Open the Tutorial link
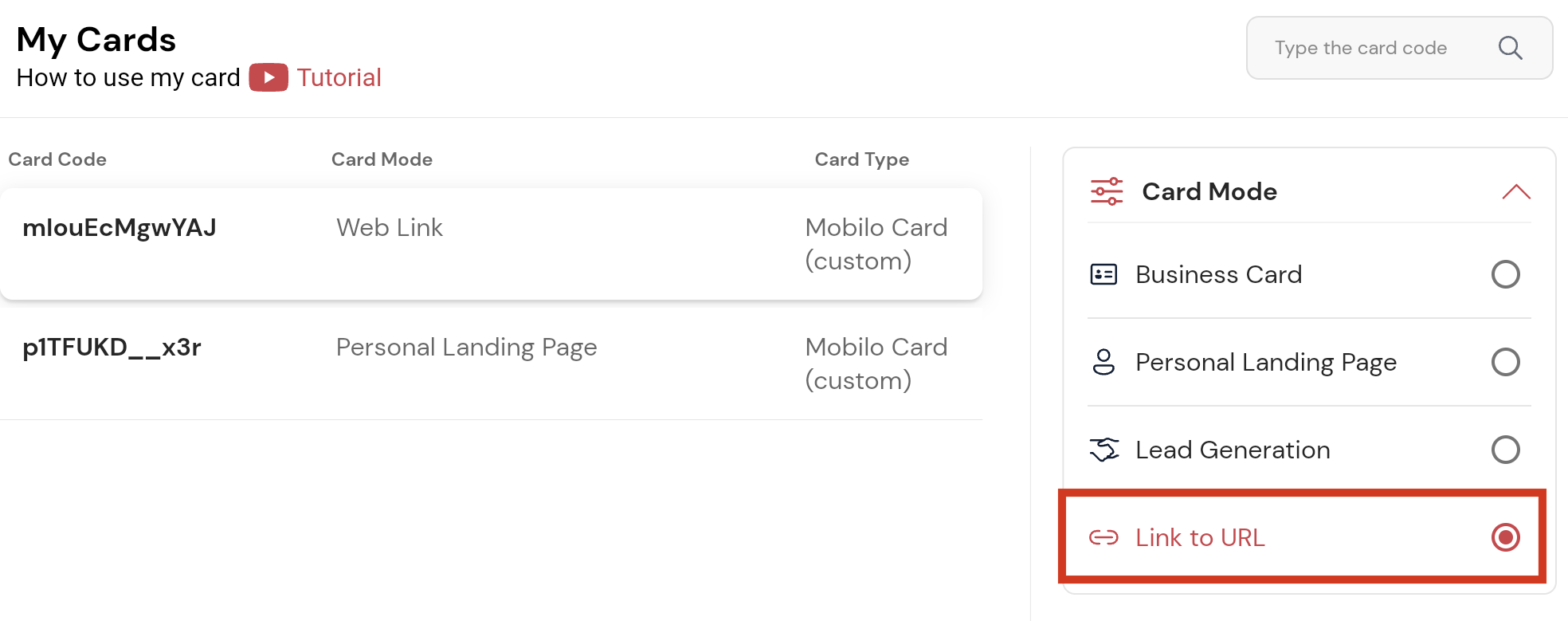The width and height of the screenshot is (1568, 621). point(339,77)
